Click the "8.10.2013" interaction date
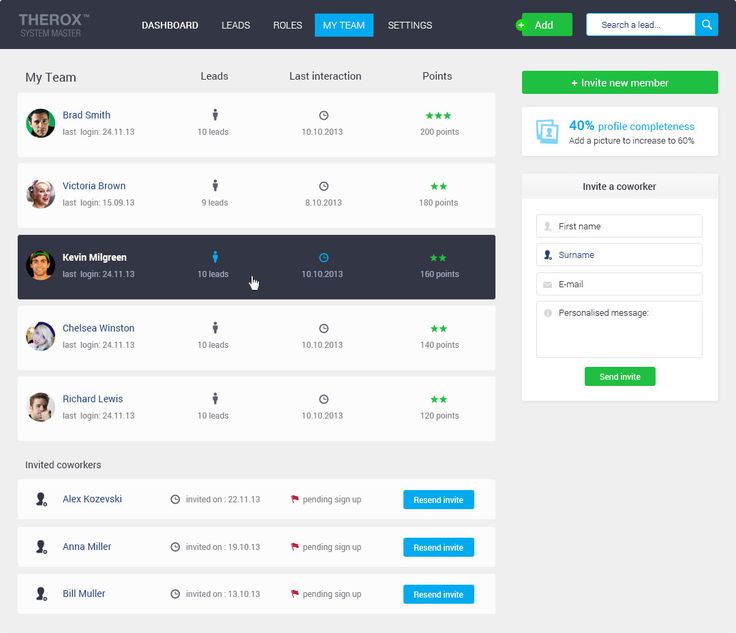The height and width of the screenshot is (633, 736). [x=323, y=203]
